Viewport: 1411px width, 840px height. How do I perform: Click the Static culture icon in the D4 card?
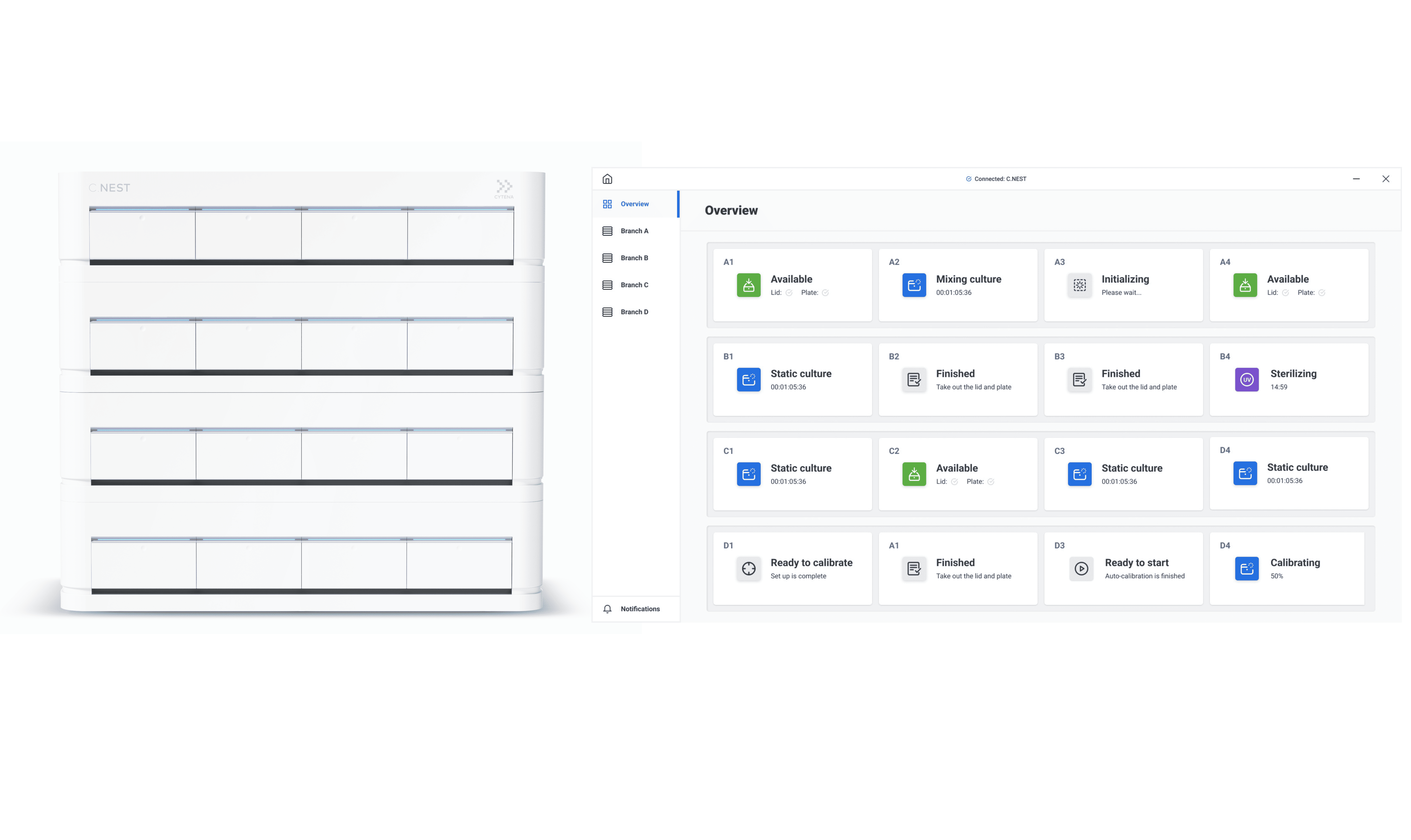point(1245,473)
